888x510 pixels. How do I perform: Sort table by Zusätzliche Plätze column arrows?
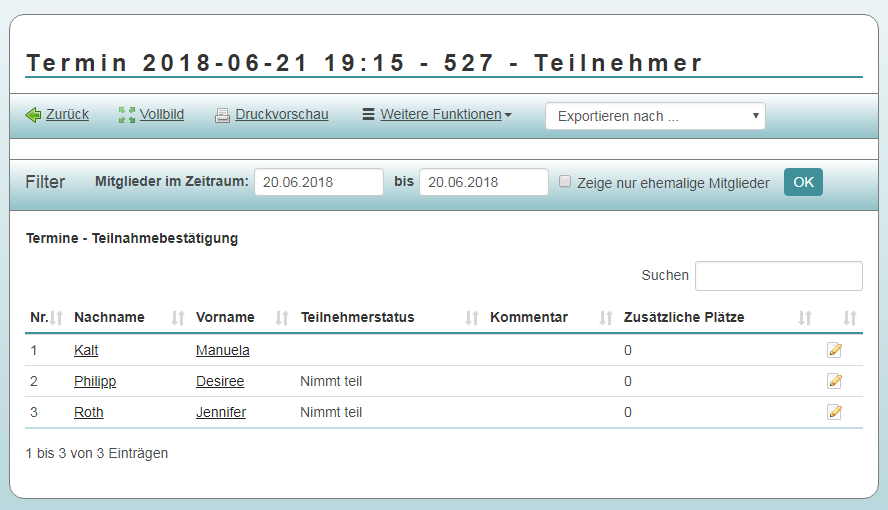805,318
